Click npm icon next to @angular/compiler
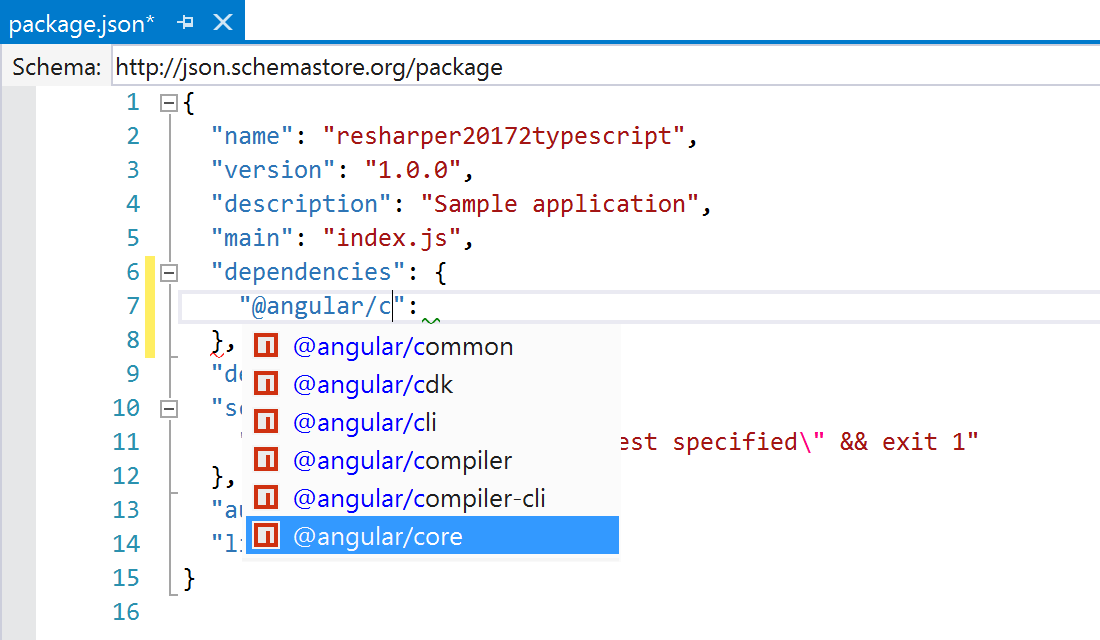This screenshot has height=640, width=1100. (265, 459)
